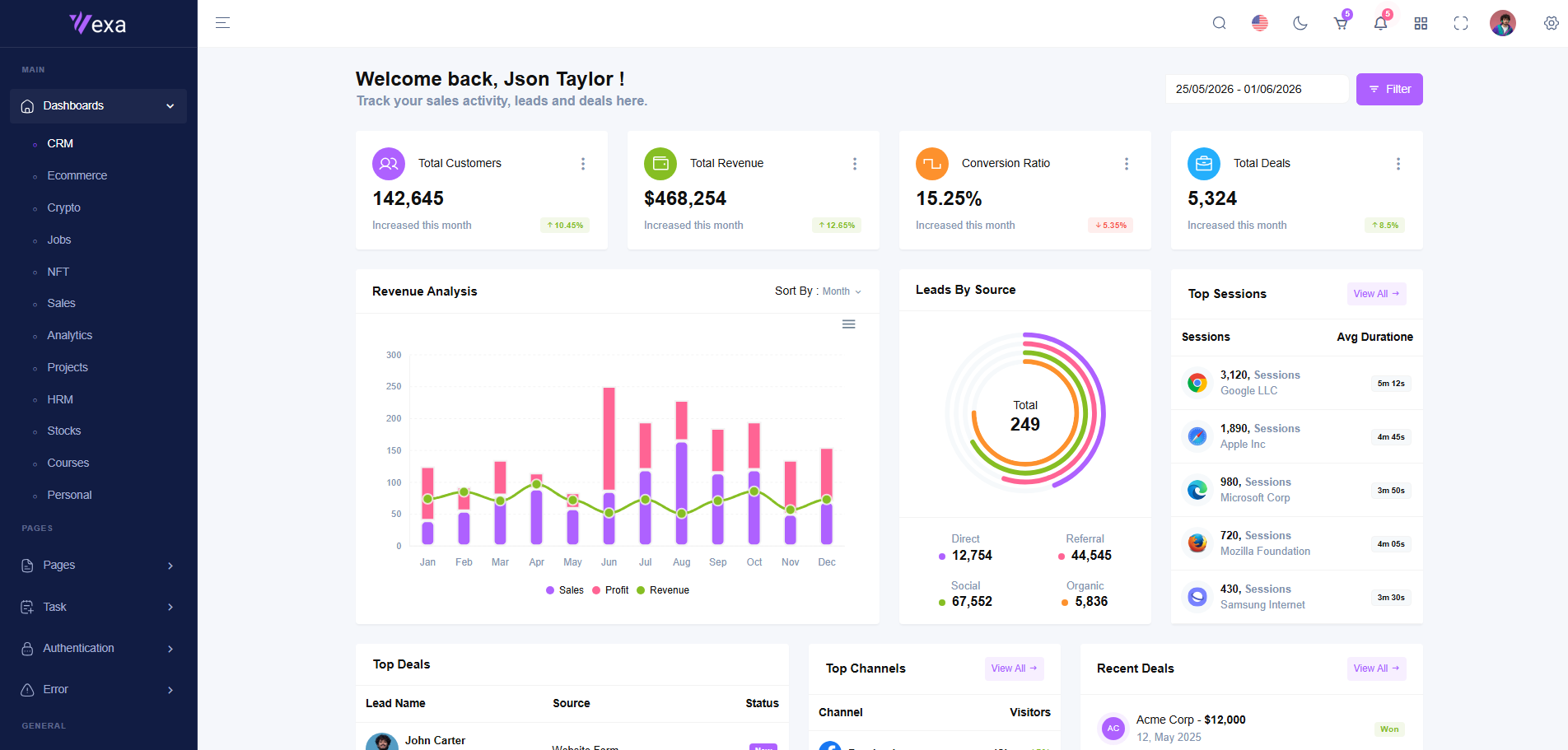Open the shopping cart icon
The image size is (1568, 750).
pos(1341,23)
